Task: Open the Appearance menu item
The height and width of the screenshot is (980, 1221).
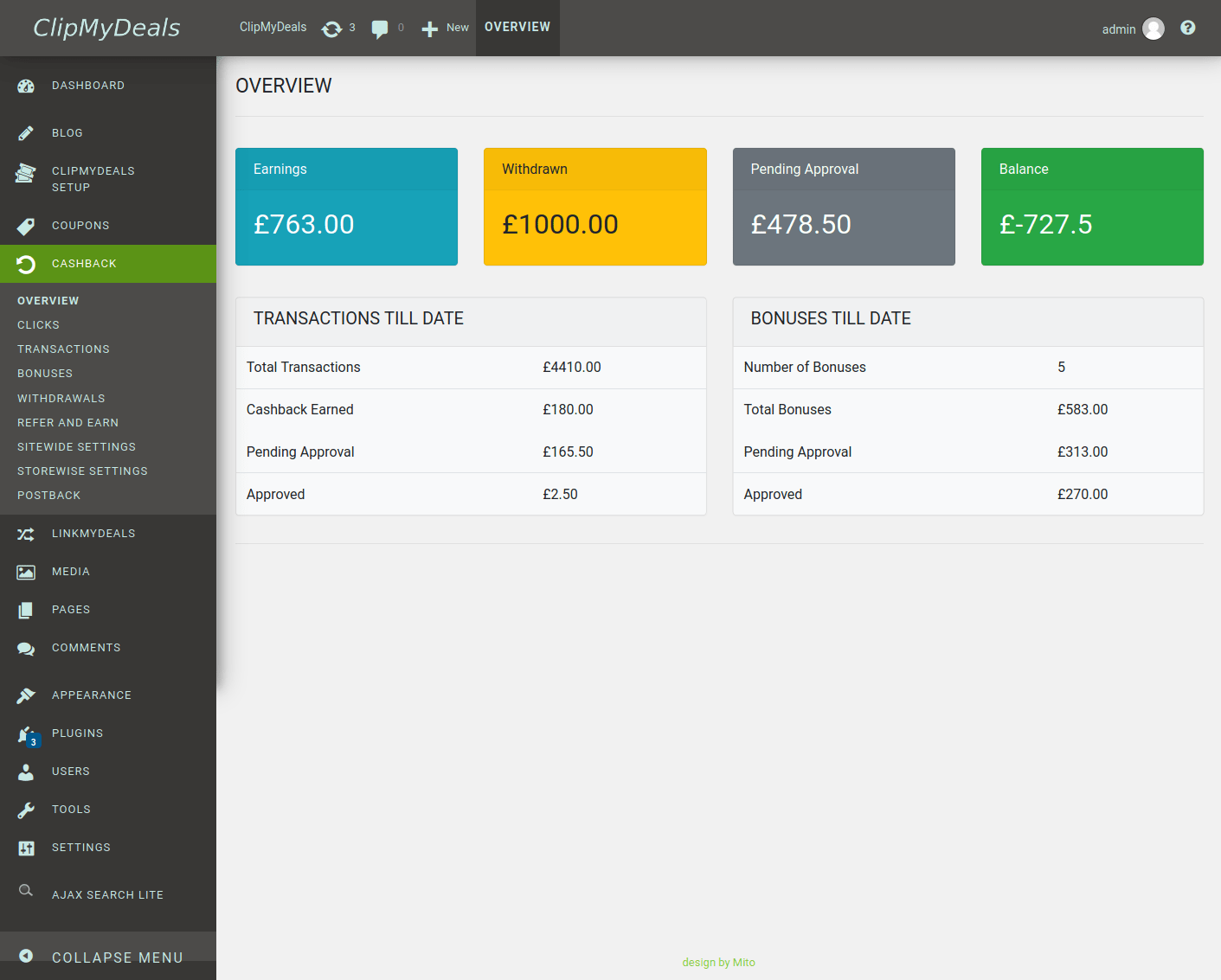Action: (108, 695)
